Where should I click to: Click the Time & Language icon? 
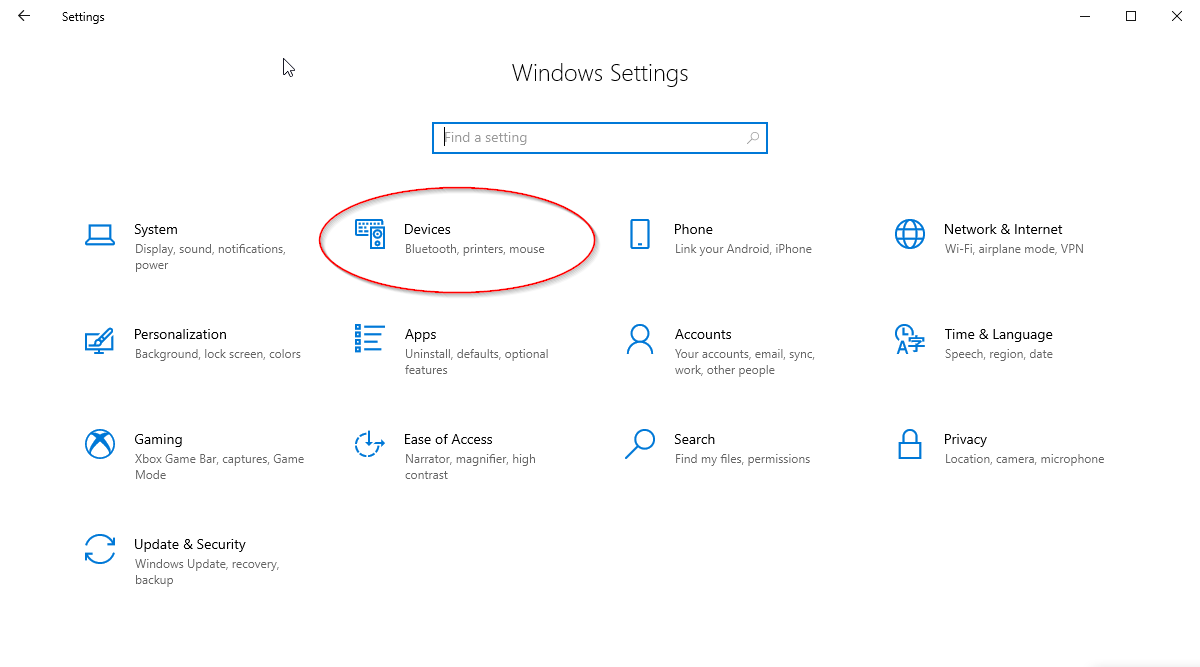click(x=910, y=339)
